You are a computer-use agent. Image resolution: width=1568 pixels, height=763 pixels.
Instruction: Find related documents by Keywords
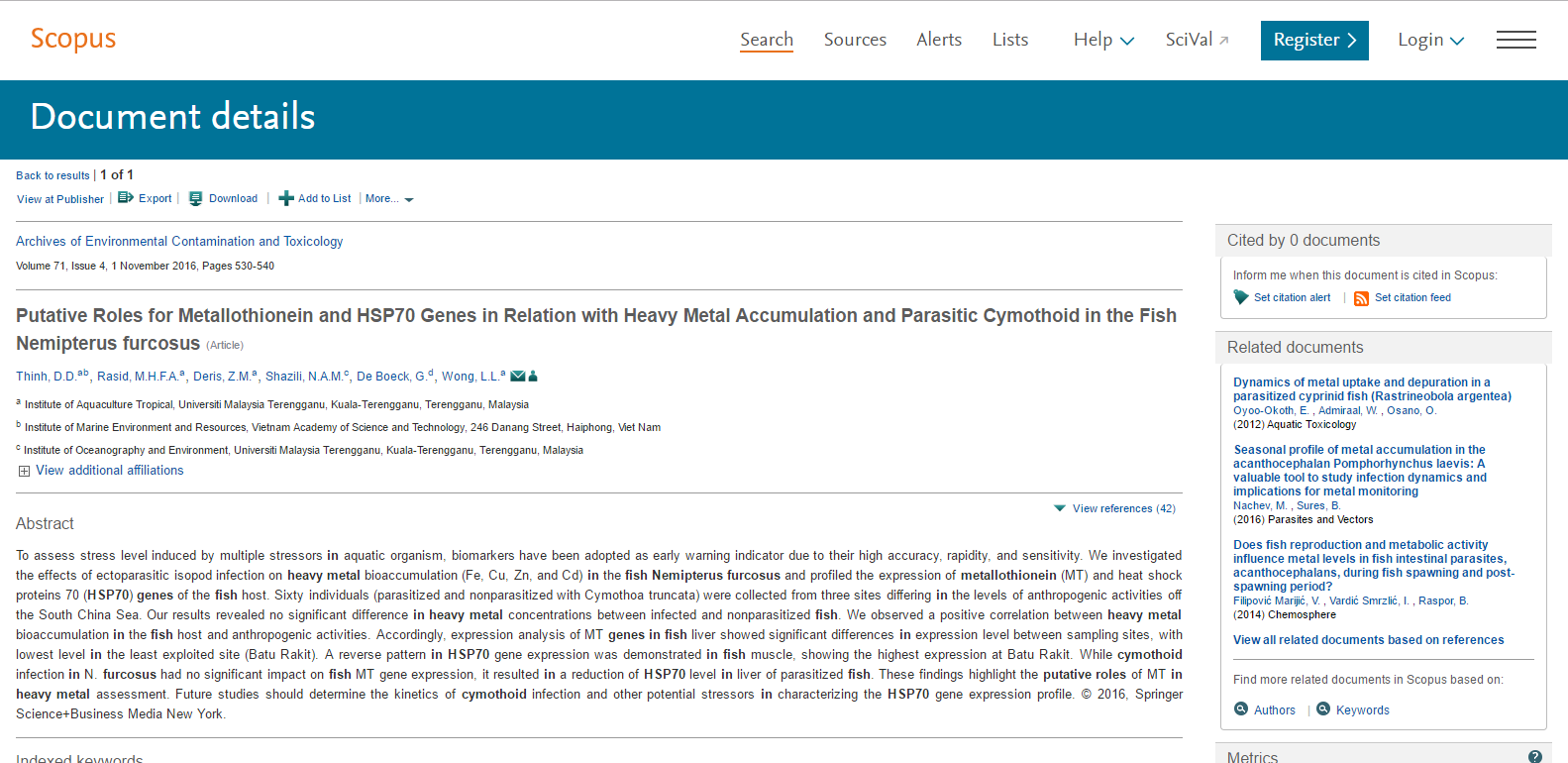click(1353, 709)
